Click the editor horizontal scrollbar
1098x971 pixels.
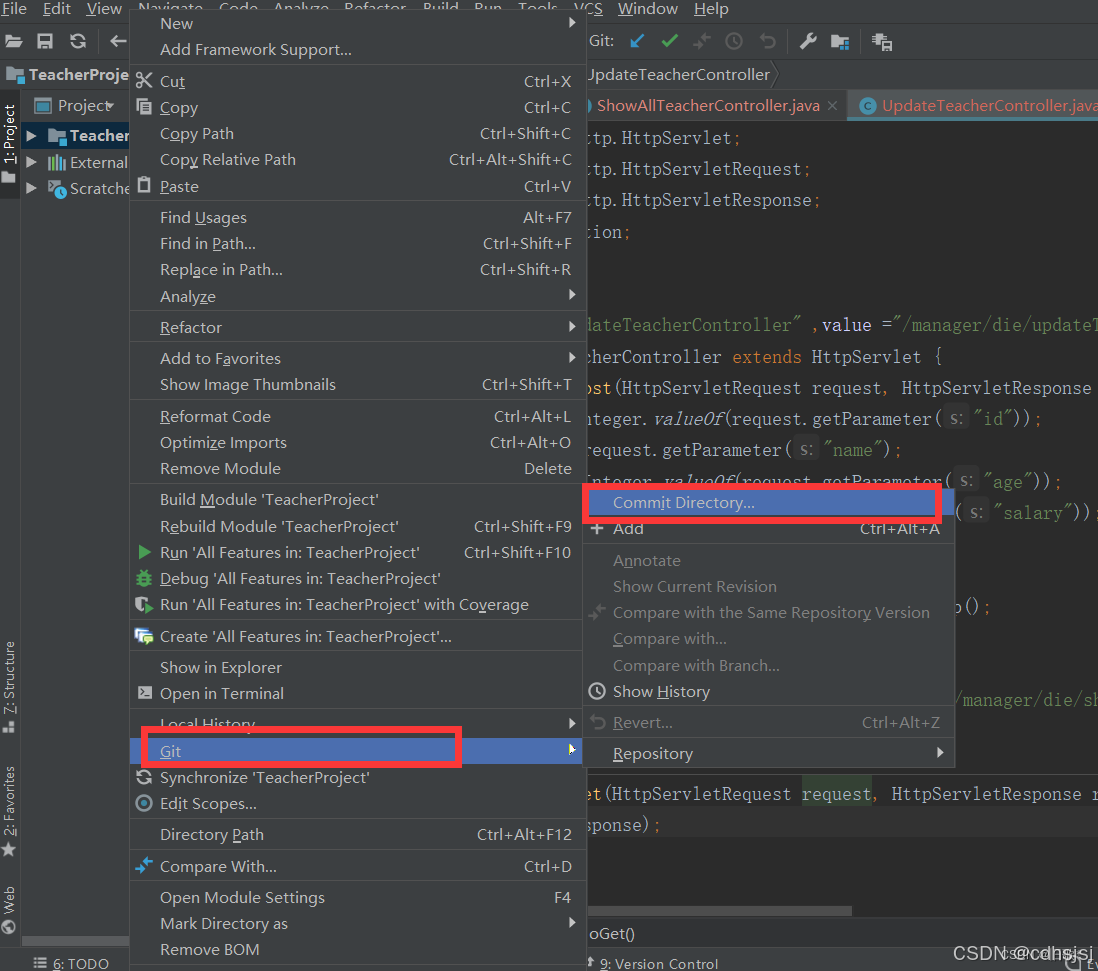pyautogui.click(x=719, y=911)
